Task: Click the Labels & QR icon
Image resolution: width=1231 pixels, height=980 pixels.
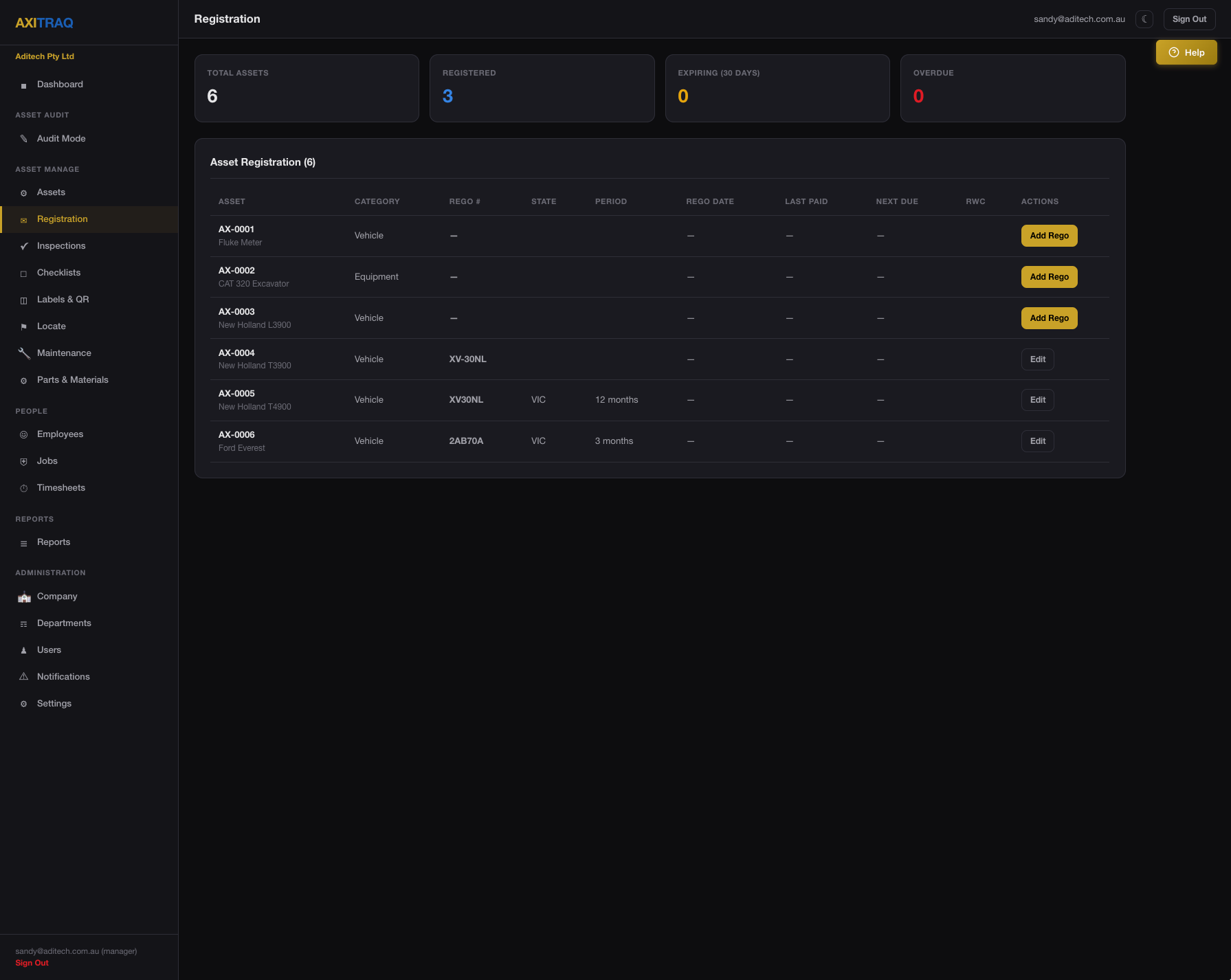Action: (23, 300)
